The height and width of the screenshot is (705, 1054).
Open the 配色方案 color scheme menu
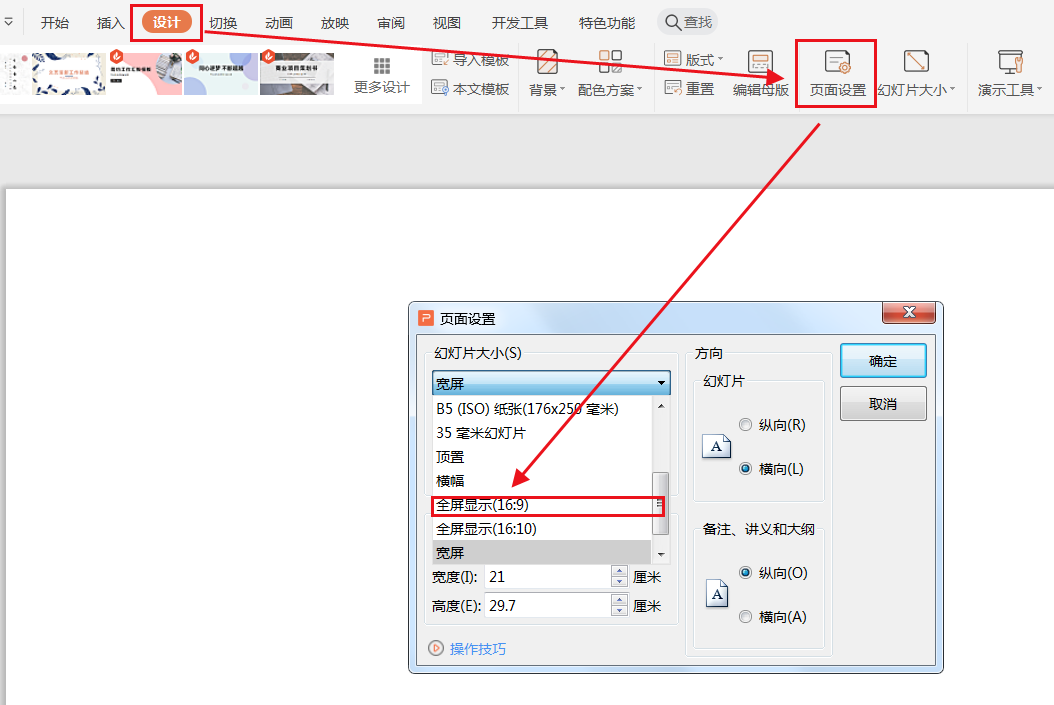tap(610, 74)
